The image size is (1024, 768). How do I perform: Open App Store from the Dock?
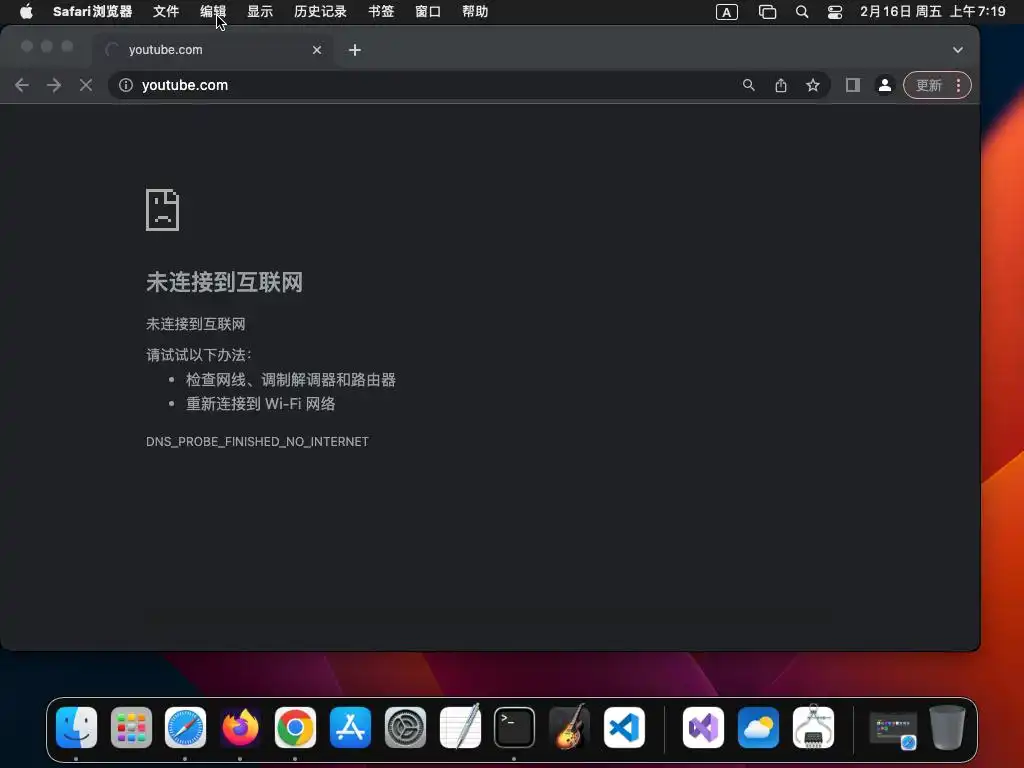[x=350, y=728]
